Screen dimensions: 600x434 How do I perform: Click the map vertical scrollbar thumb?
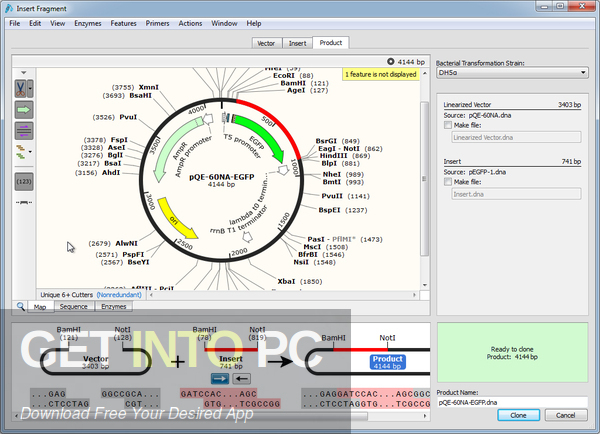tap(424, 179)
